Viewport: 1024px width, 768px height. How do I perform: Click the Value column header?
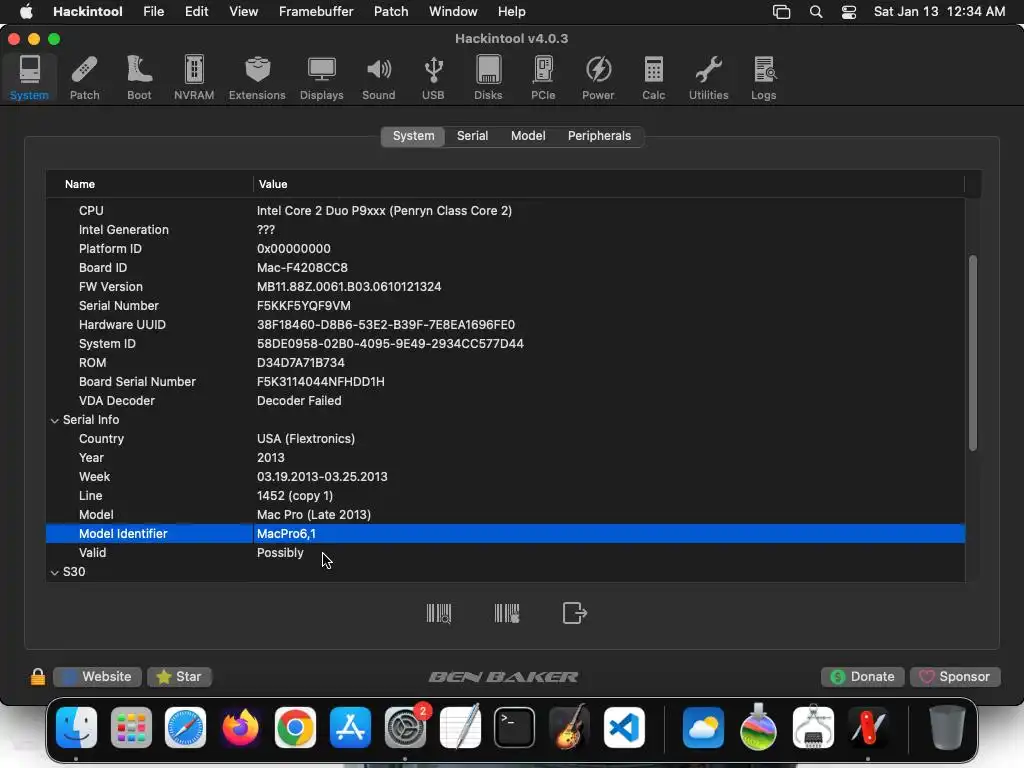609,184
